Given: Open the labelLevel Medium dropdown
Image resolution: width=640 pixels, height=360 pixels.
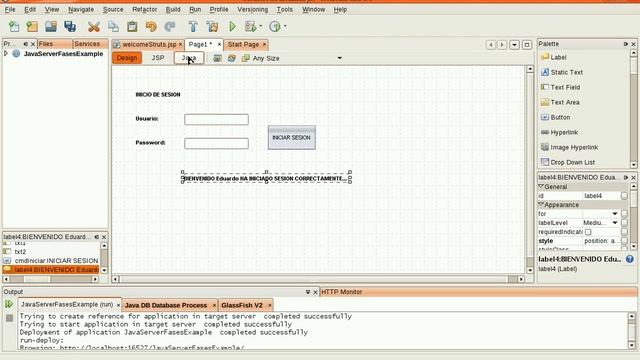Looking at the screenshot, I should pyautogui.click(x=615, y=223).
